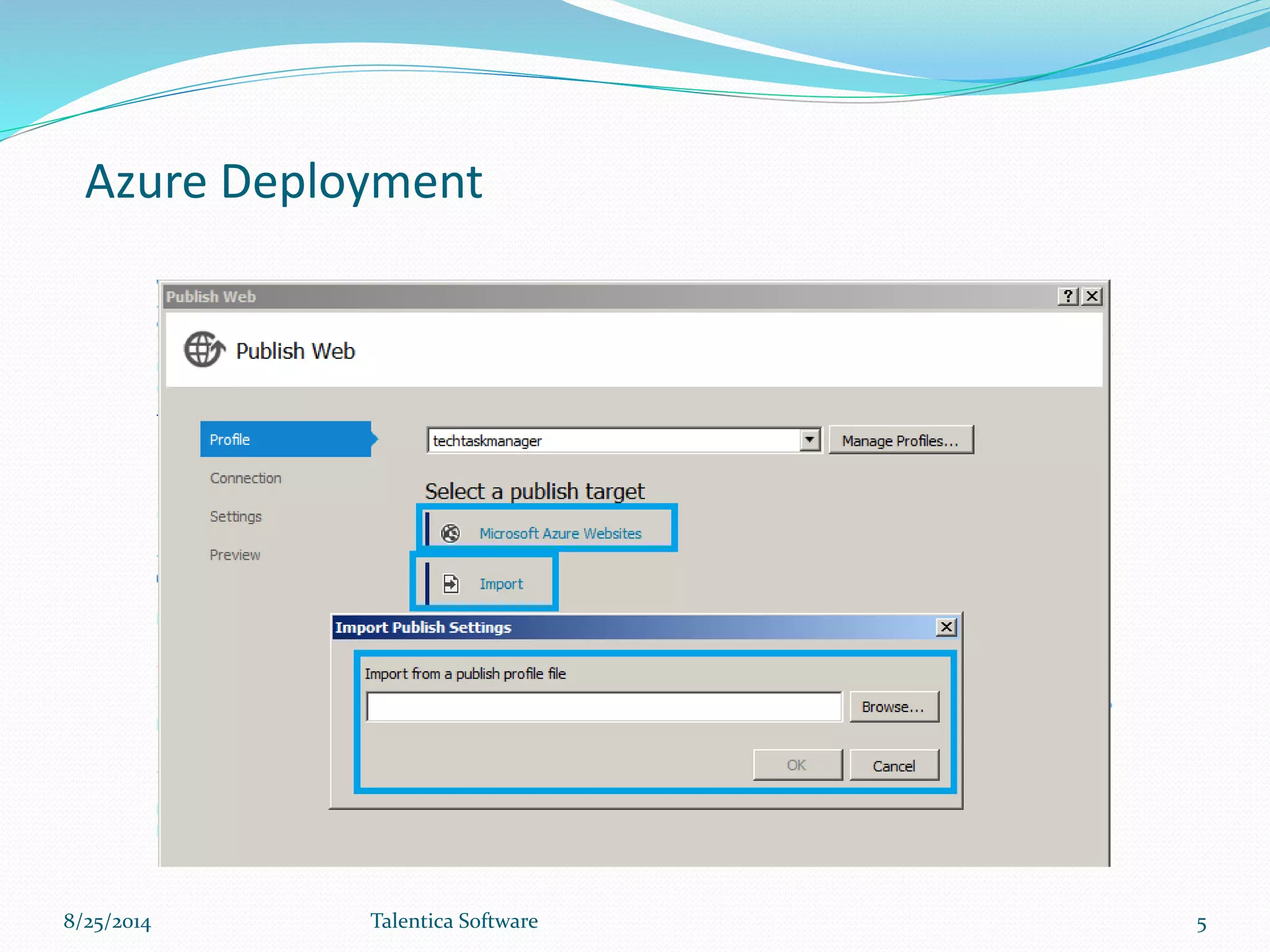Image resolution: width=1270 pixels, height=952 pixels.
Task: Switch to the Settings step
Action: (x=236, y=516)
